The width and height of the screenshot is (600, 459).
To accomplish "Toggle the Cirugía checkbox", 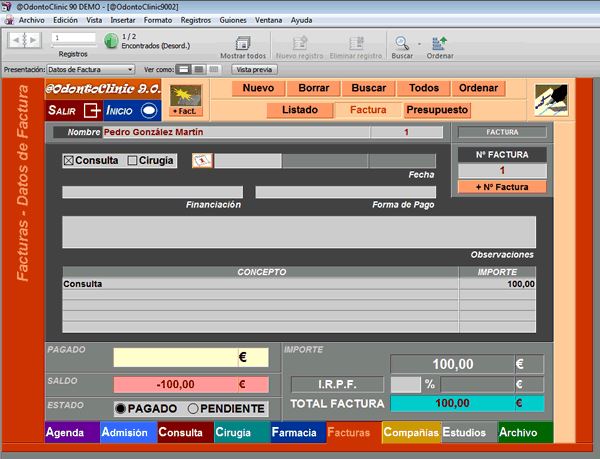I will tap(132, 161).
